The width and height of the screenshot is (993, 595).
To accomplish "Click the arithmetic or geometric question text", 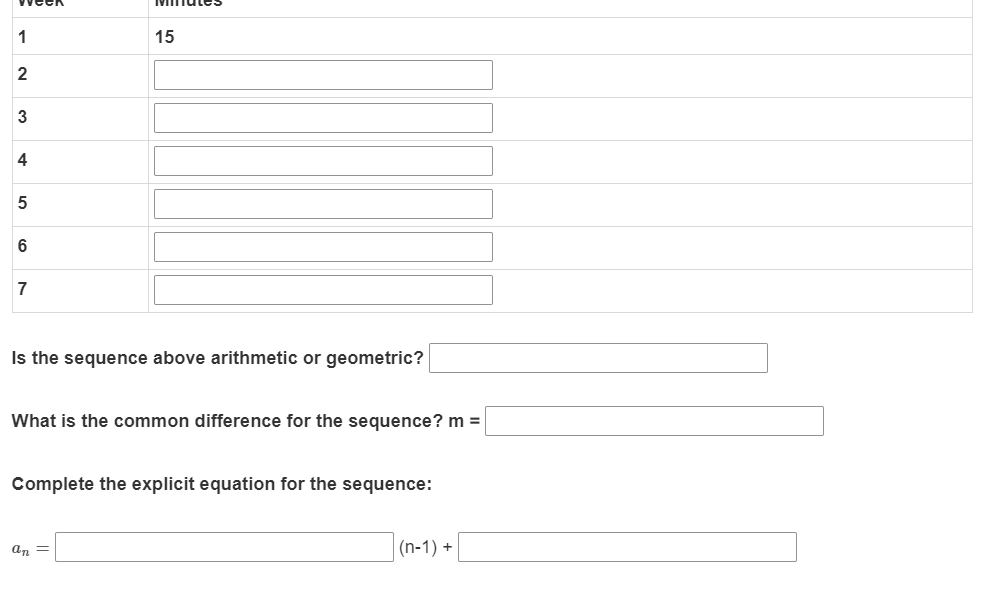I will point(215,357).
